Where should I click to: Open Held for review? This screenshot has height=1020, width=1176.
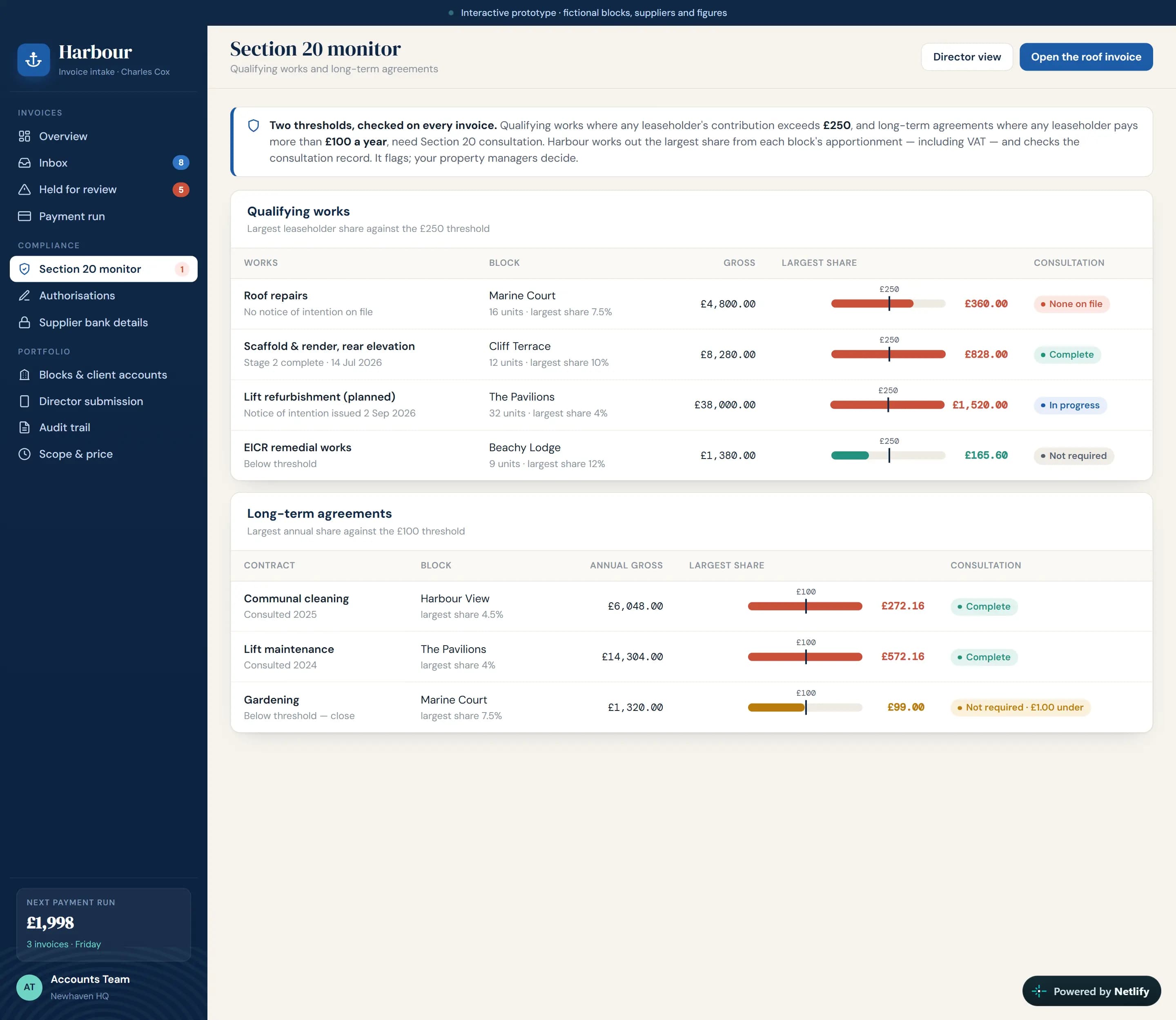pos(104,189)
